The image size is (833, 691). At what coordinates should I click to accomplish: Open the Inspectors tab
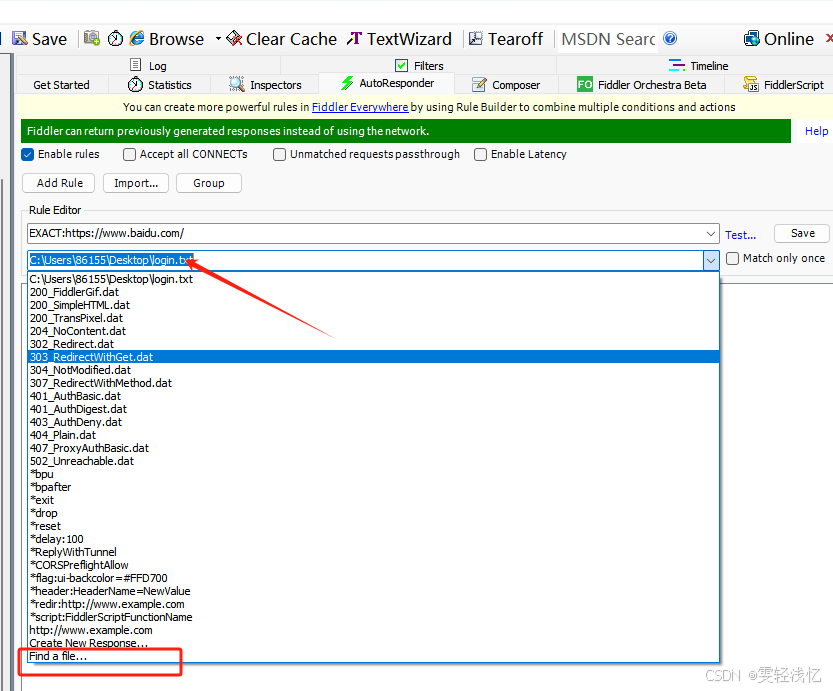pyautogui.click(x=265, y=85)
